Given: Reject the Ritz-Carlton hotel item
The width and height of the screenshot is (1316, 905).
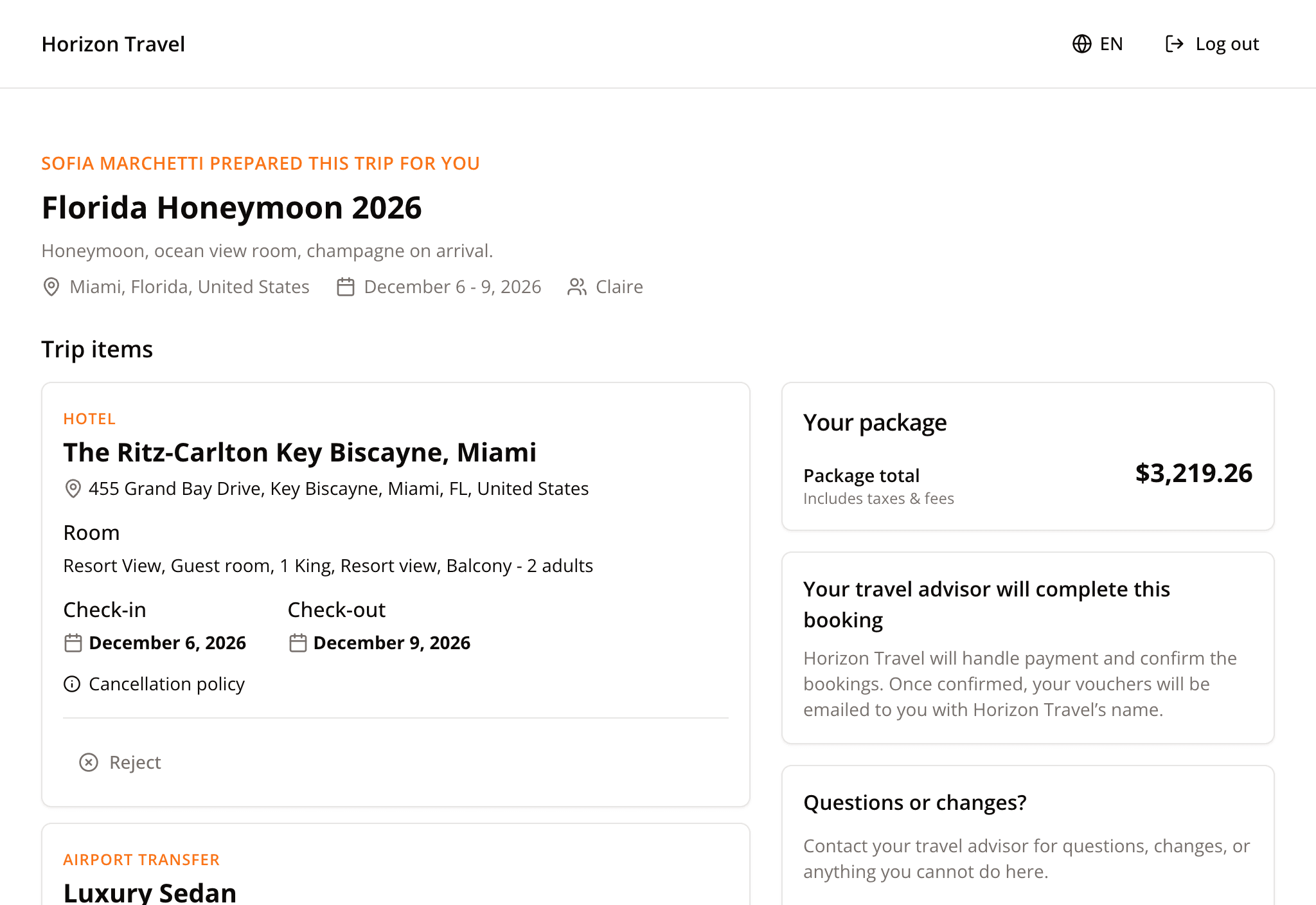Looking at the screenshot, I should (x=120, y=762).
